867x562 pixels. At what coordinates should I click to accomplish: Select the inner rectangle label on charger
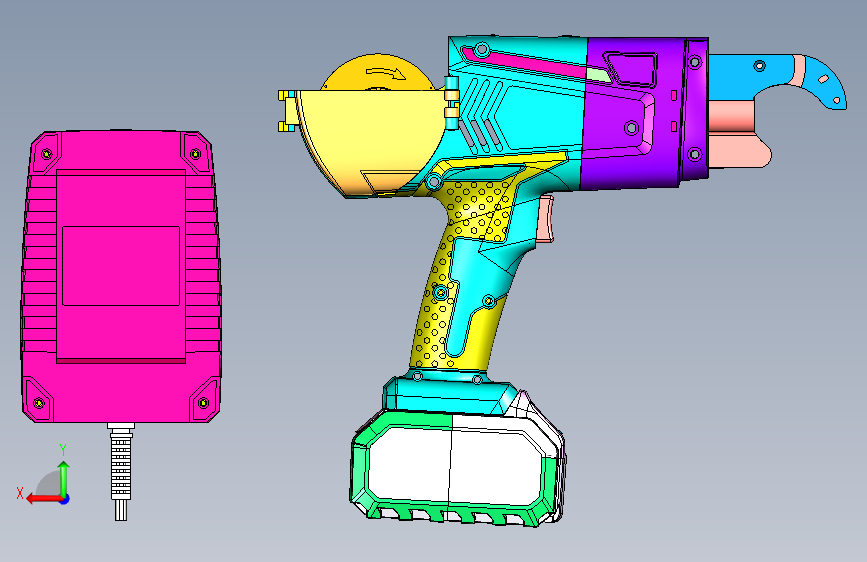pyautogui.click(x=121, y=266)
